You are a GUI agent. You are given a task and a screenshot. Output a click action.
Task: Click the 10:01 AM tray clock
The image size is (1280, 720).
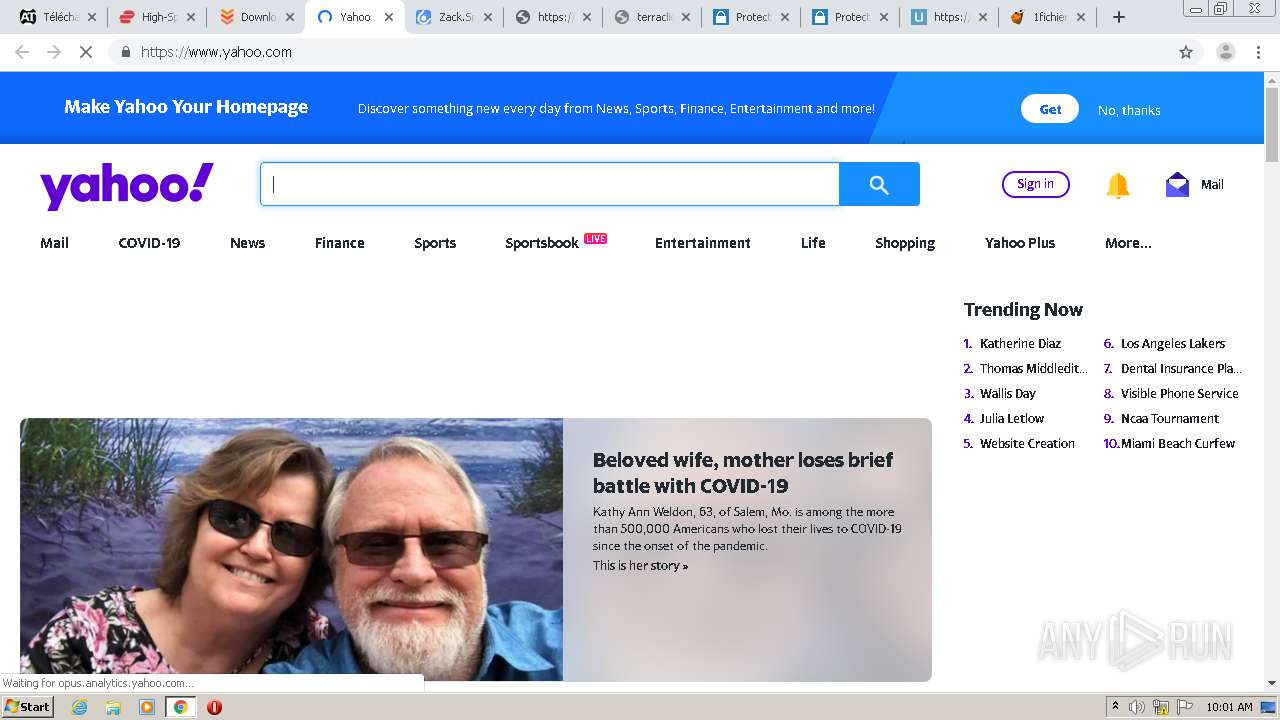(1229, 707)
